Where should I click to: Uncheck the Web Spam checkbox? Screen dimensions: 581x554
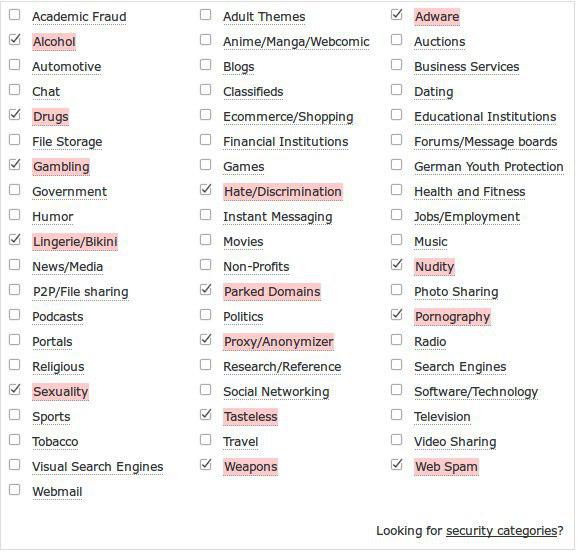(x=396, y=465)
